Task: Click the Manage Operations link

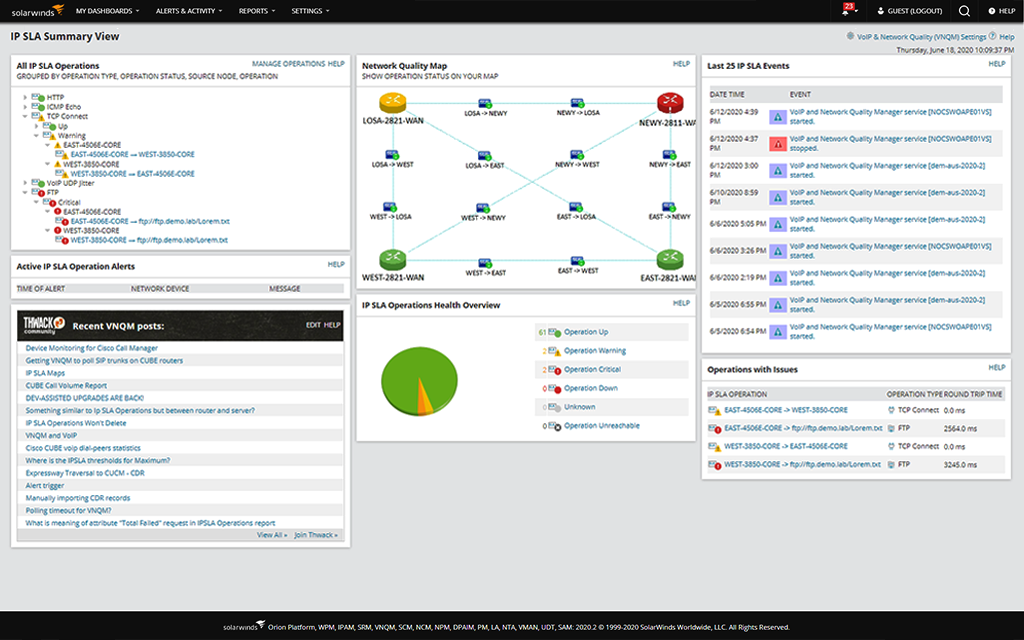Action: tap(288, 64)
